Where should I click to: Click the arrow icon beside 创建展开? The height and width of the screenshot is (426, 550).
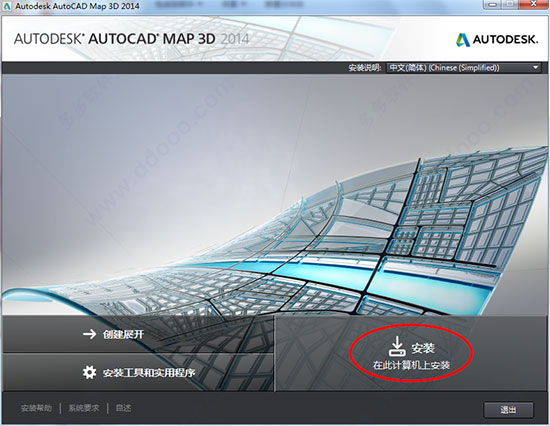[x=89, y=334]
